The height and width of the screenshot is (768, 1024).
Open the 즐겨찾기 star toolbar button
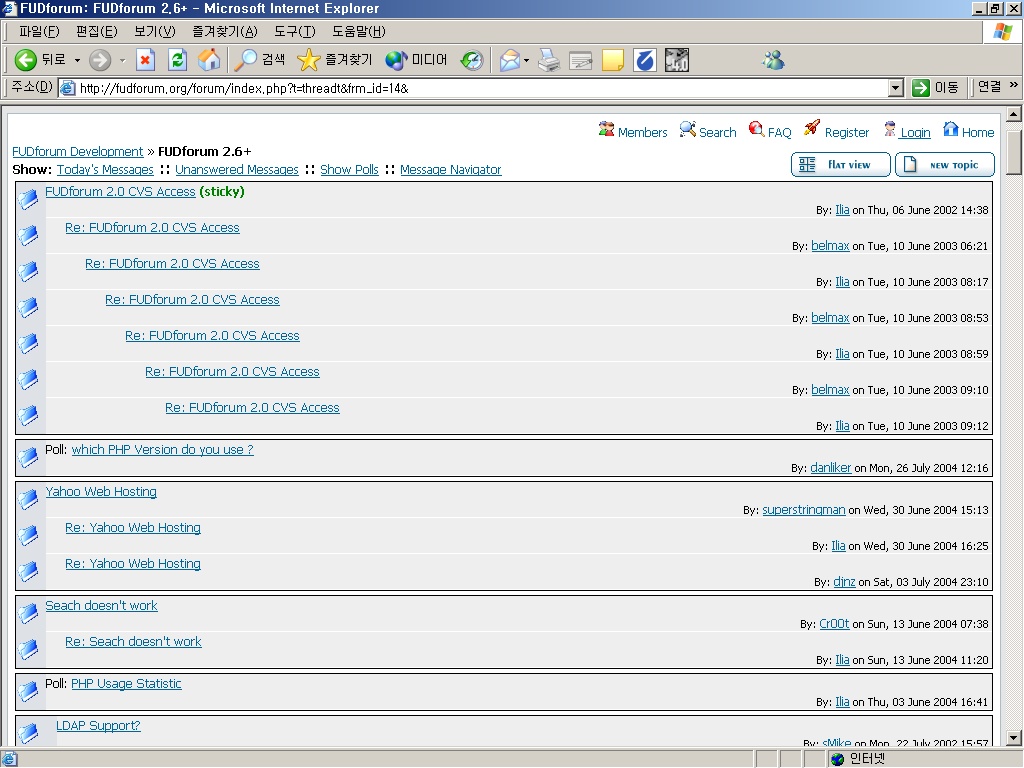pyautogui.click(x=334, y=60)
